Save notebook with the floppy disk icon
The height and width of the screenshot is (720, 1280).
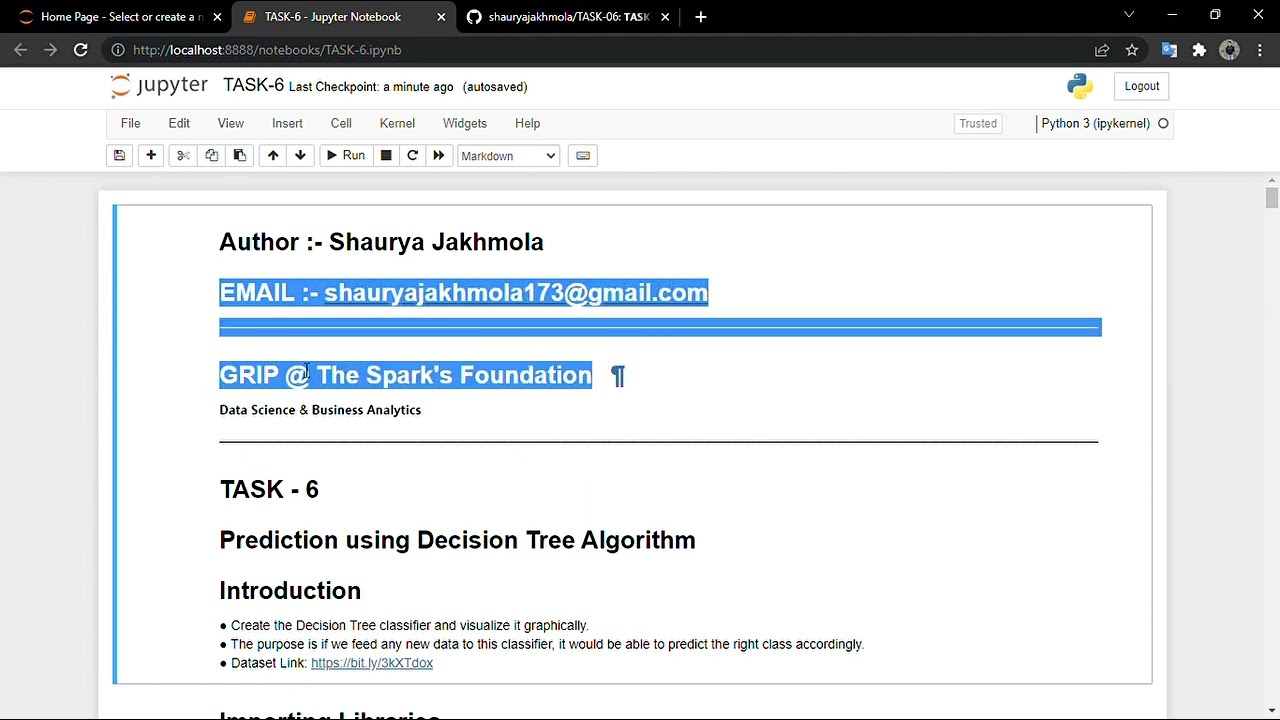click(119, 156)
